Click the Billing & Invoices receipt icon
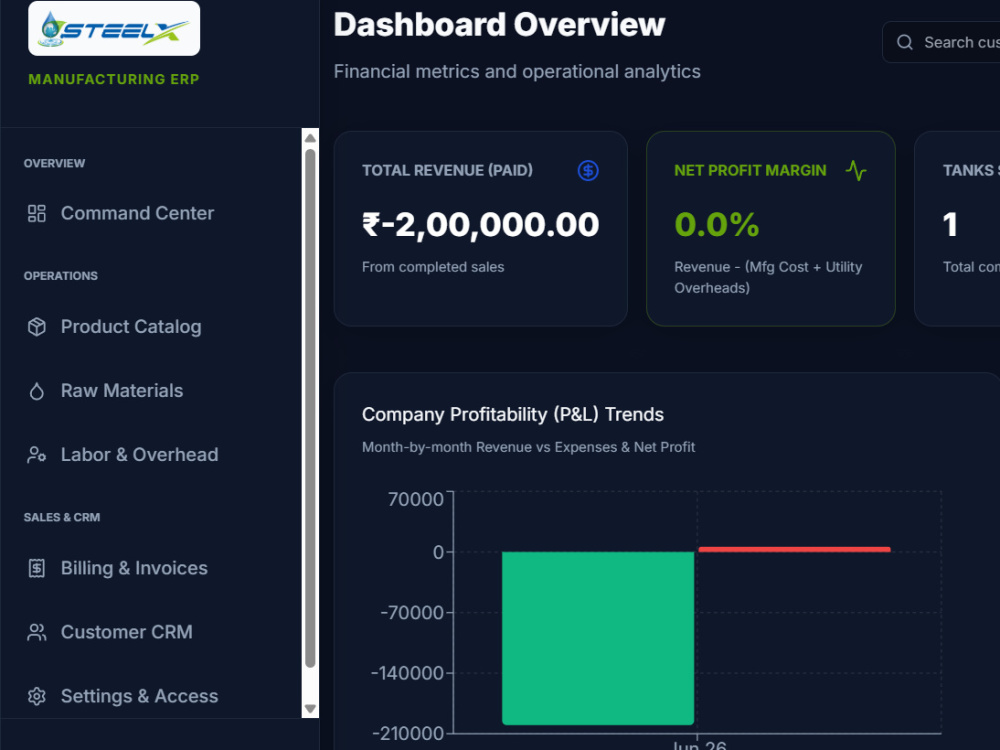This screenshot has height=750, width=1000. click(x=36, y=568)
